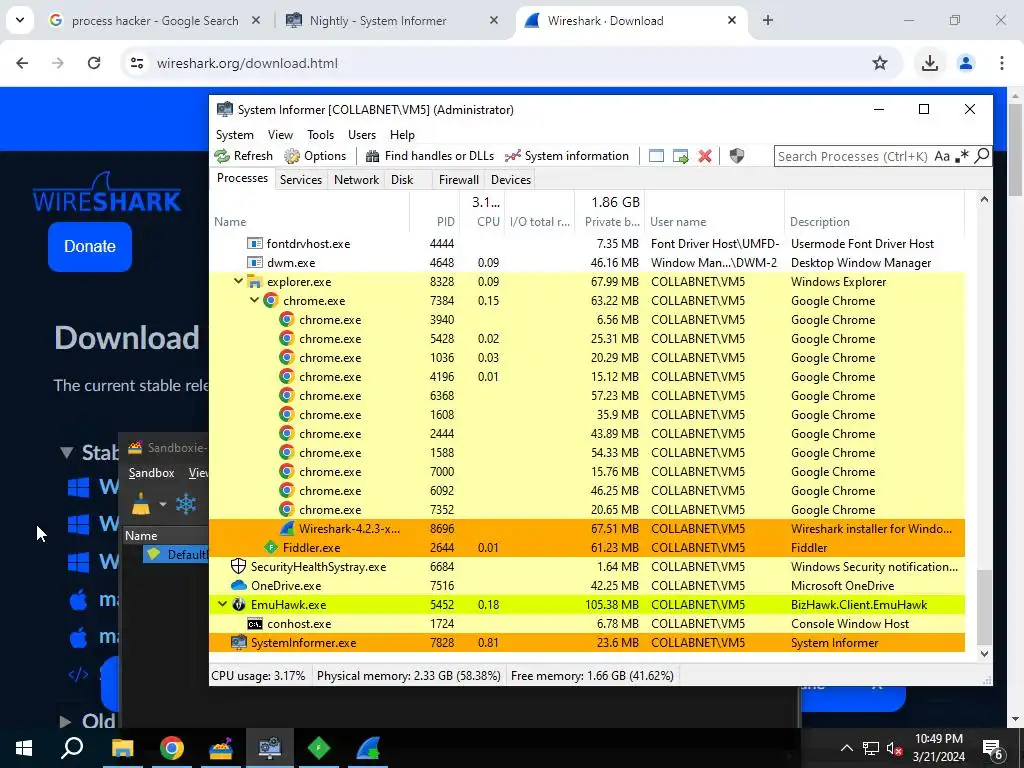Open System information graph window
1024x768 pixels.
pos(567,155)
